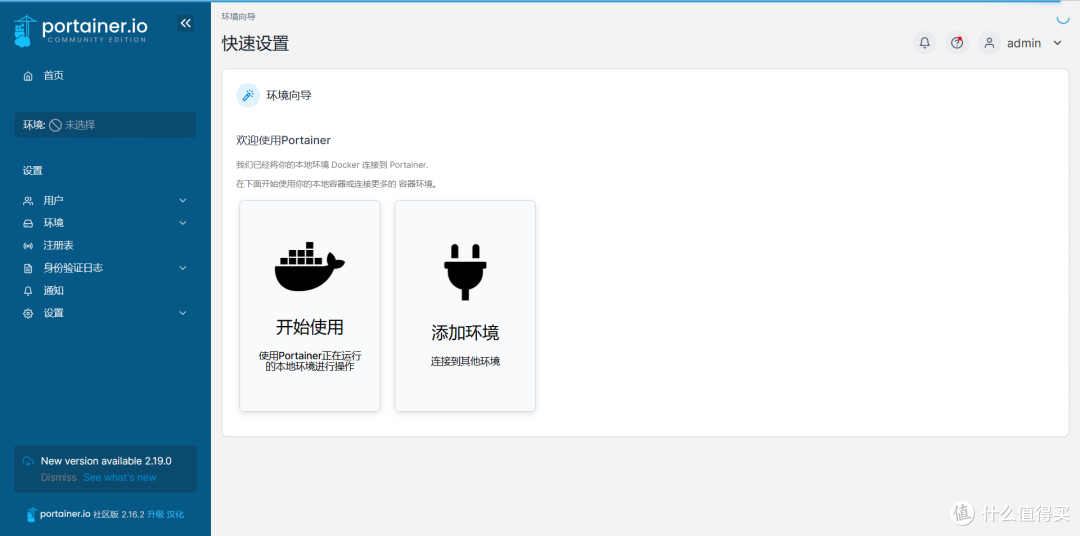Click the Portainer.io logo in sidebar header

tap(81, 31)
